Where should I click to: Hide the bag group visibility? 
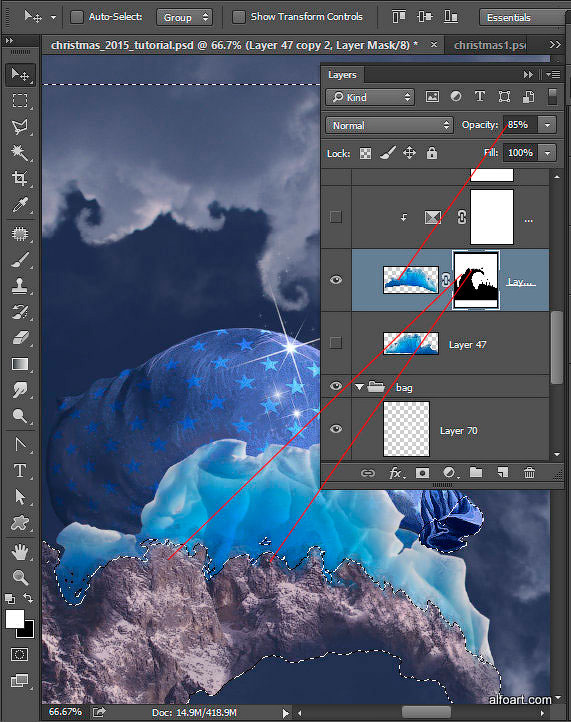click(x=336, y=386)
